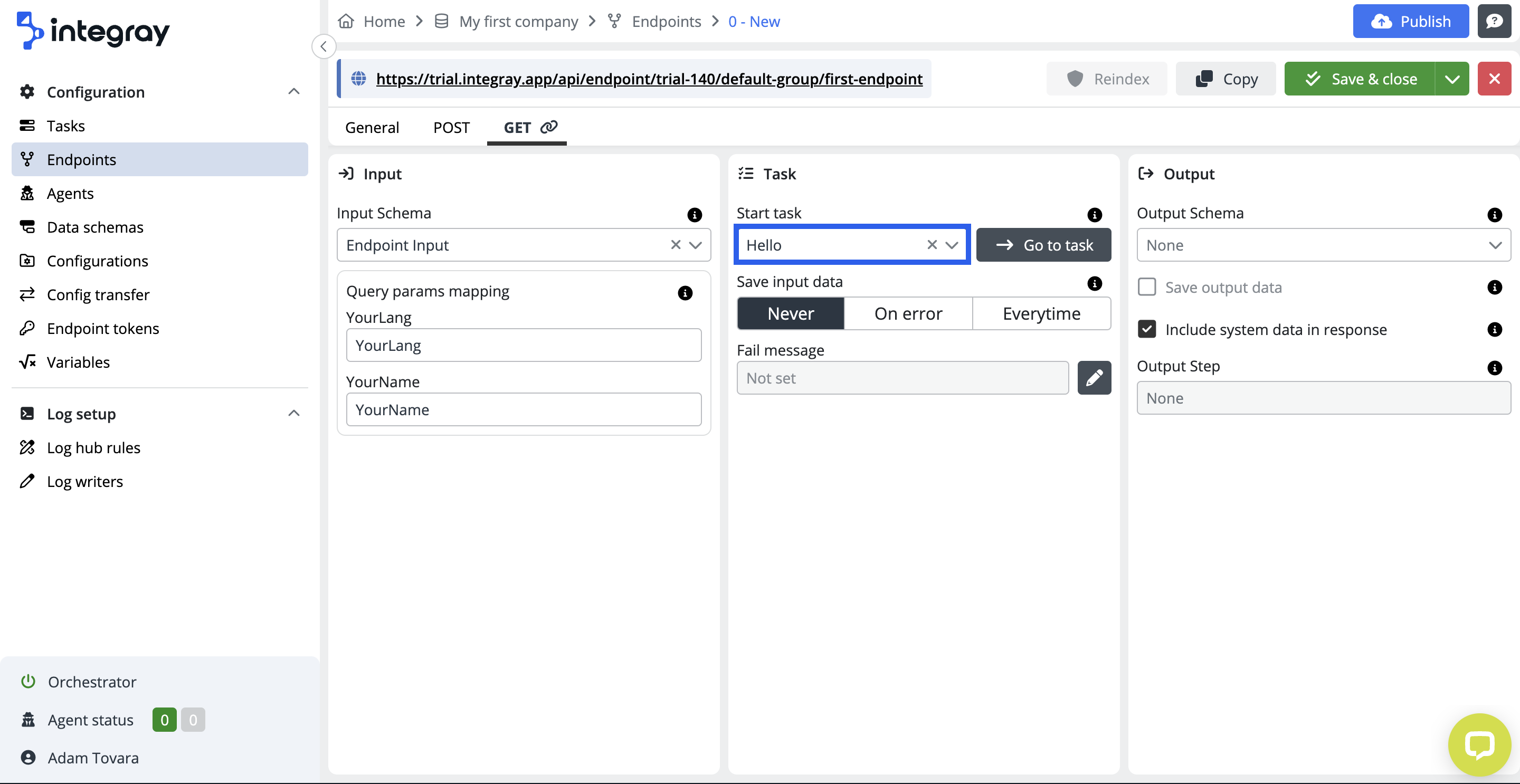Click the info icon for Query params mapping

685,293
